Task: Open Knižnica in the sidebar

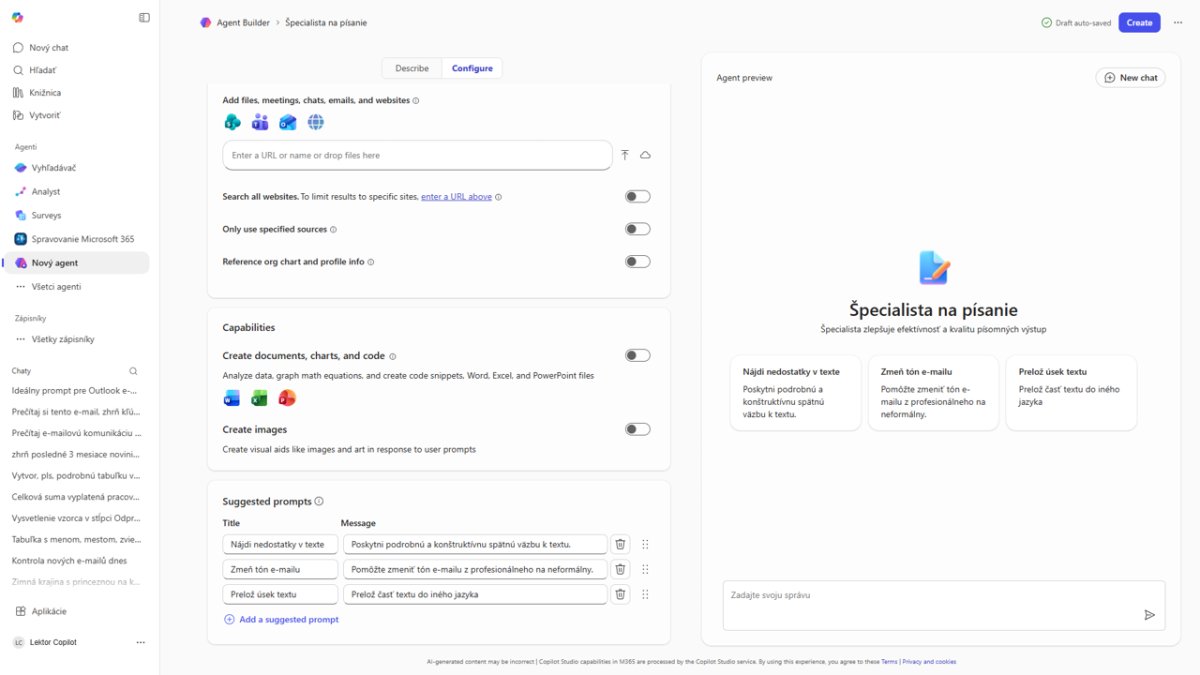Action: (45, 93)
